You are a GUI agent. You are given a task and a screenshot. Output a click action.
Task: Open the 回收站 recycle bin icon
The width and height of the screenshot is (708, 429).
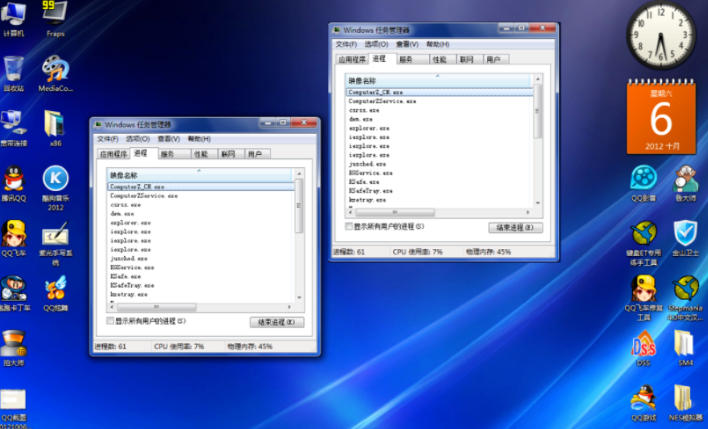[x=14, y=69]
